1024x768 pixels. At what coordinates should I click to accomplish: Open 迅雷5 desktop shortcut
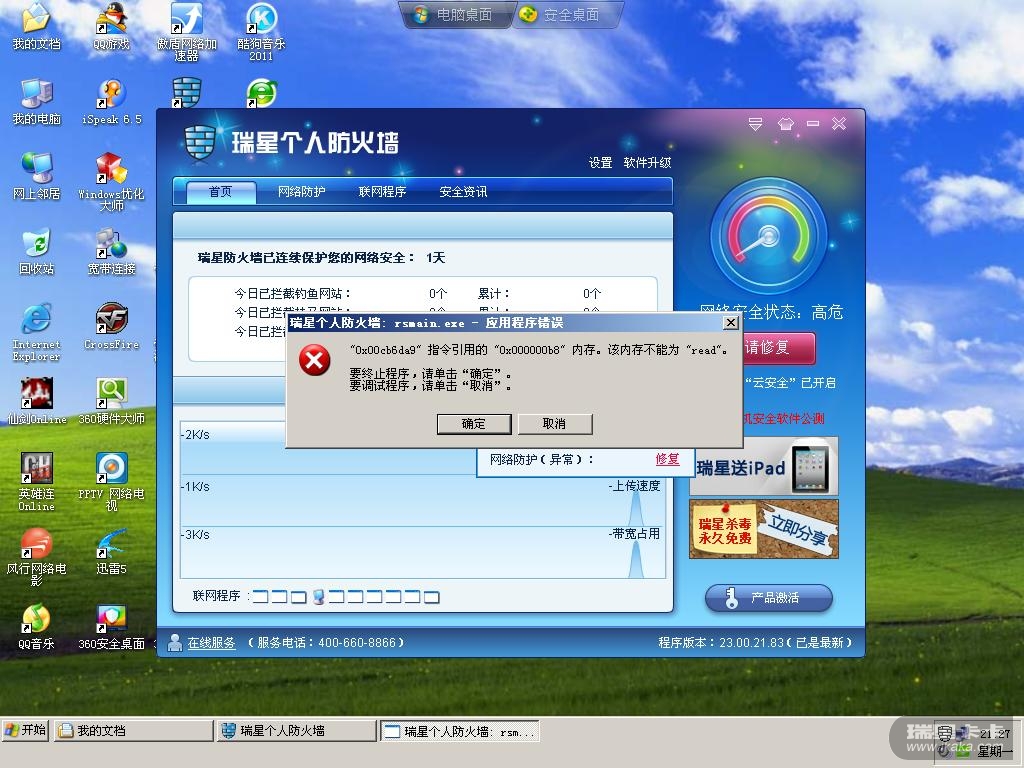tap(111, 552)
